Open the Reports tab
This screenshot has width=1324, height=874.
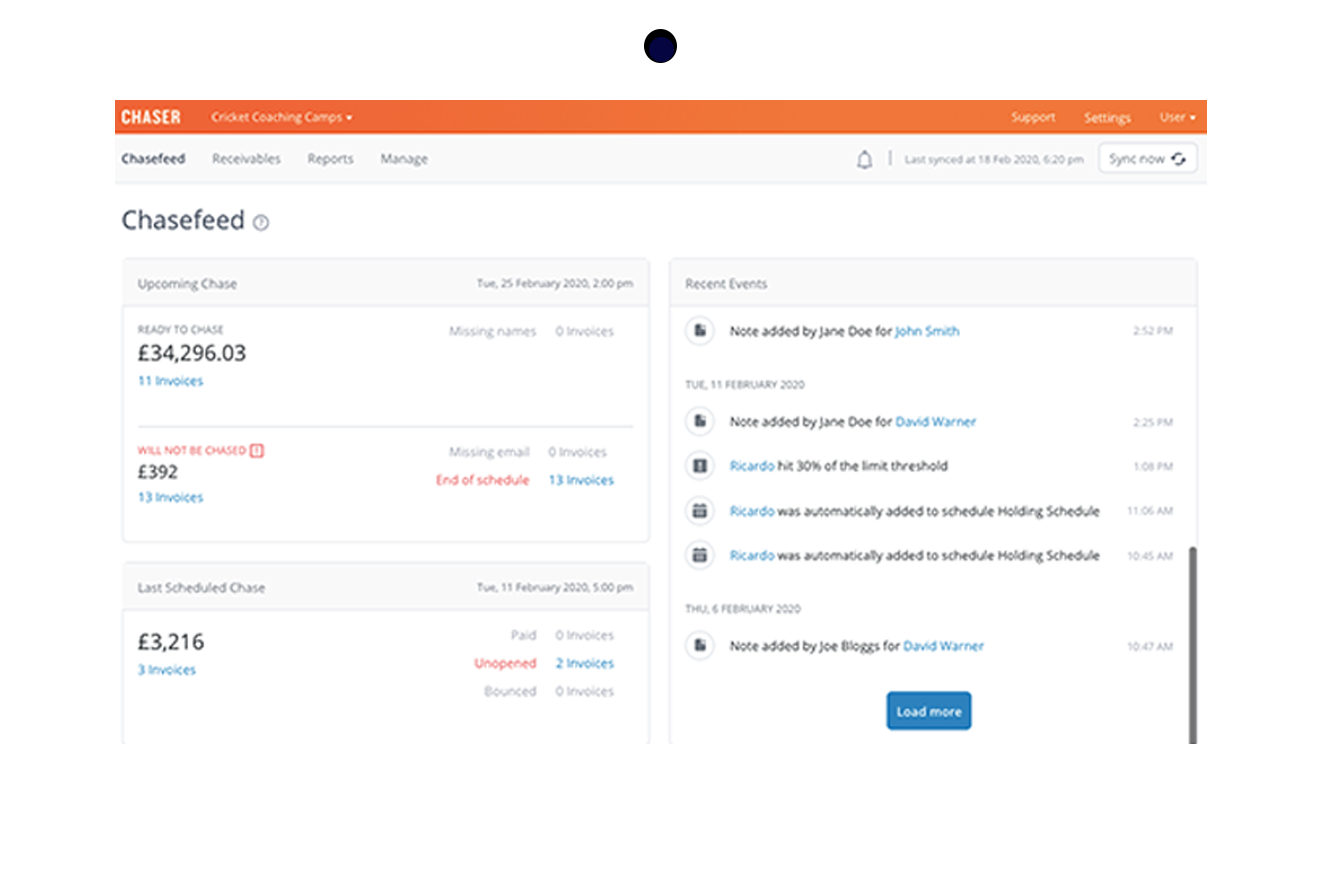coord(330,159)
